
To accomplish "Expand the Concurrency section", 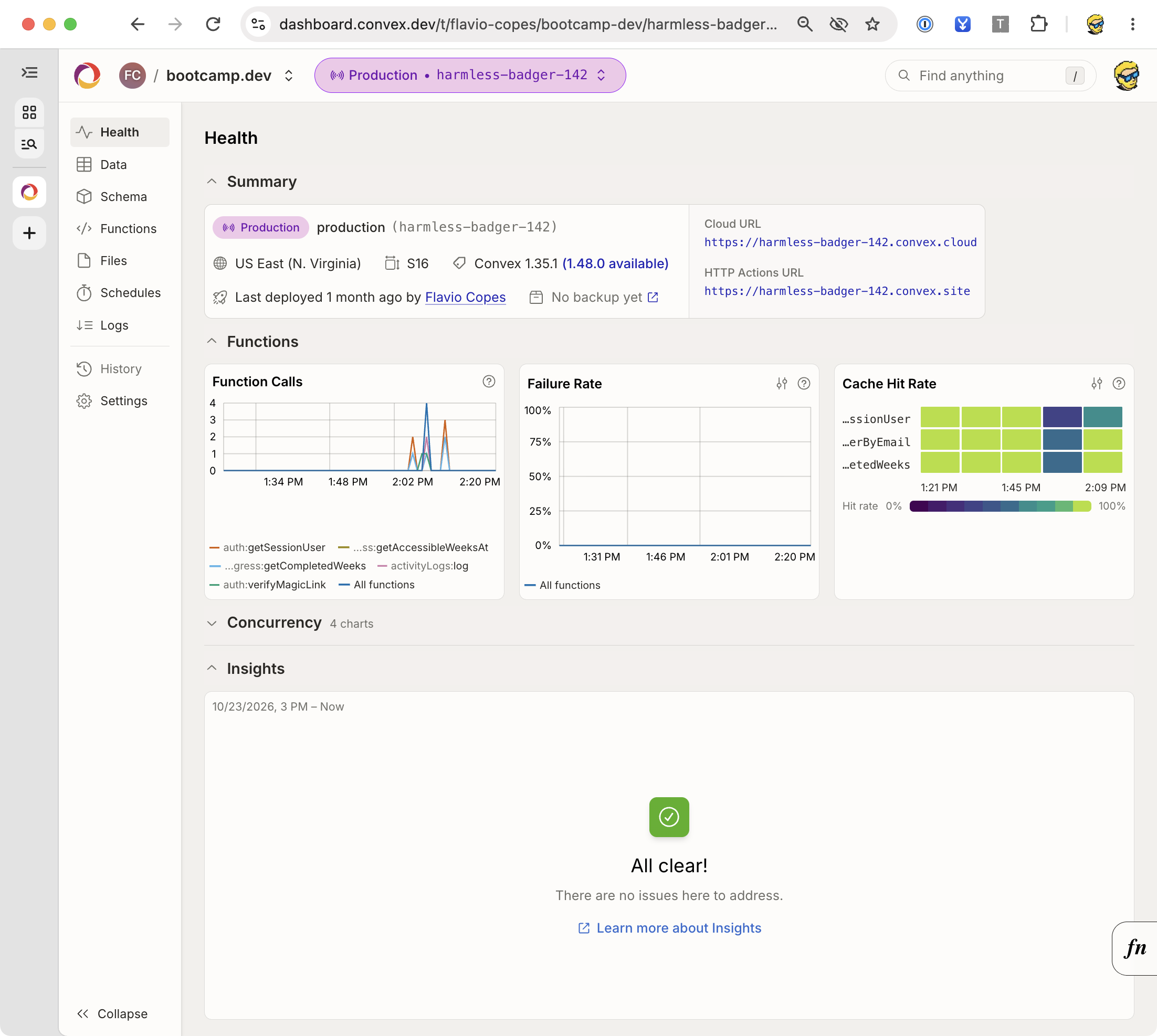I will (212, 623).
